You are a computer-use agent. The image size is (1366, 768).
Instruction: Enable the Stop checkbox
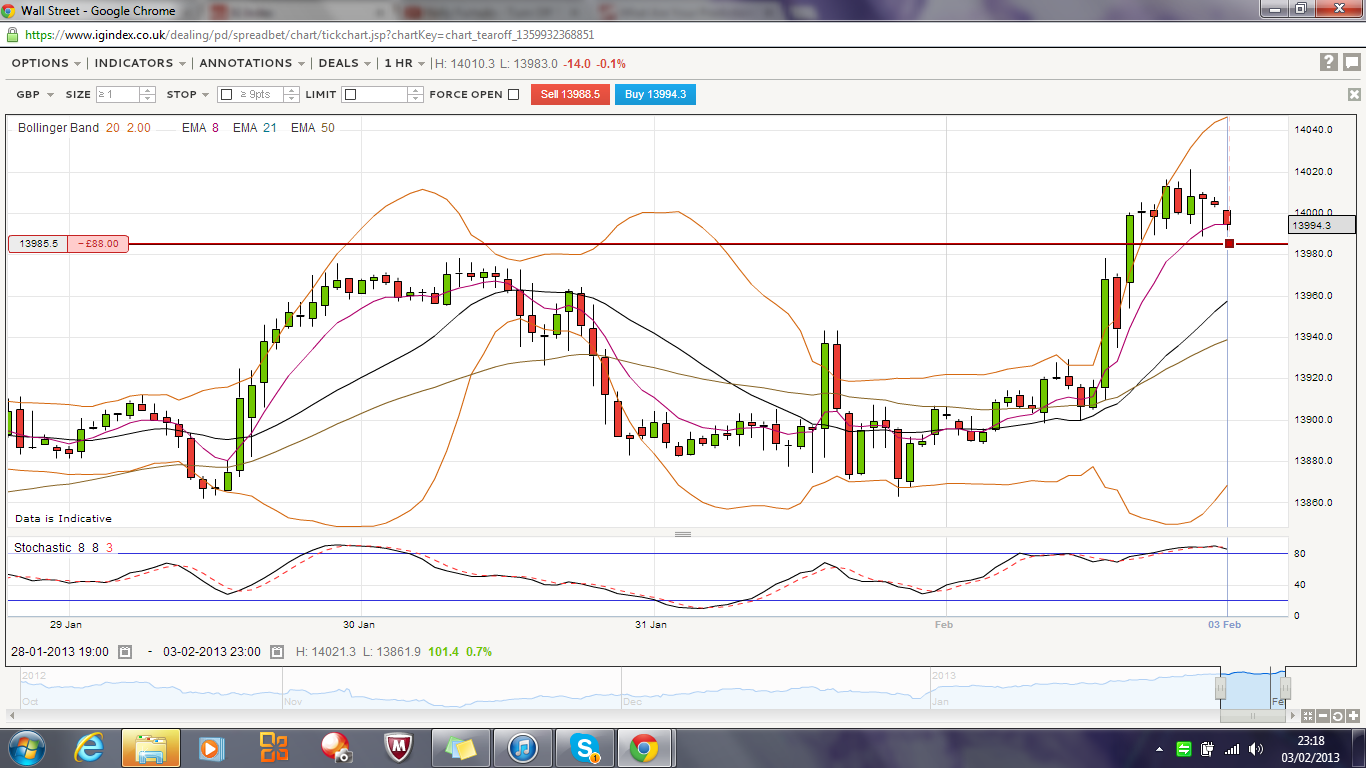(226, 95)
